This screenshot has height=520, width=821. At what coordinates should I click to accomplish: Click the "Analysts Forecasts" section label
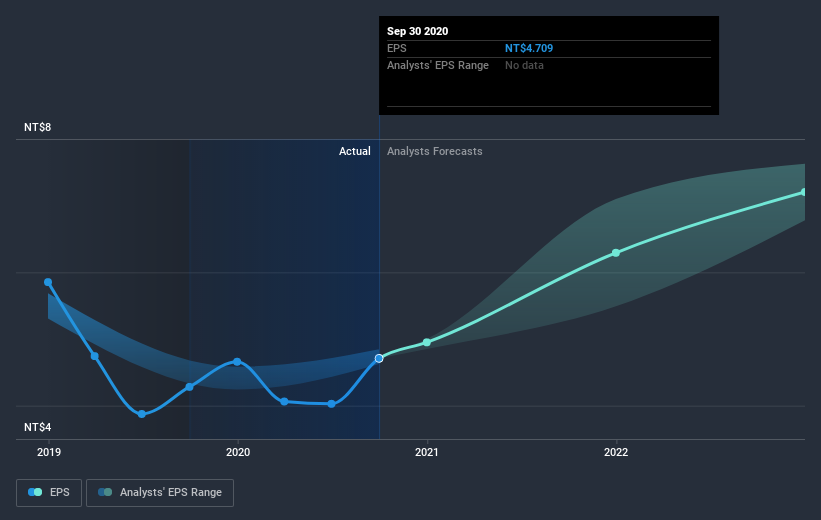pos(434,151)
